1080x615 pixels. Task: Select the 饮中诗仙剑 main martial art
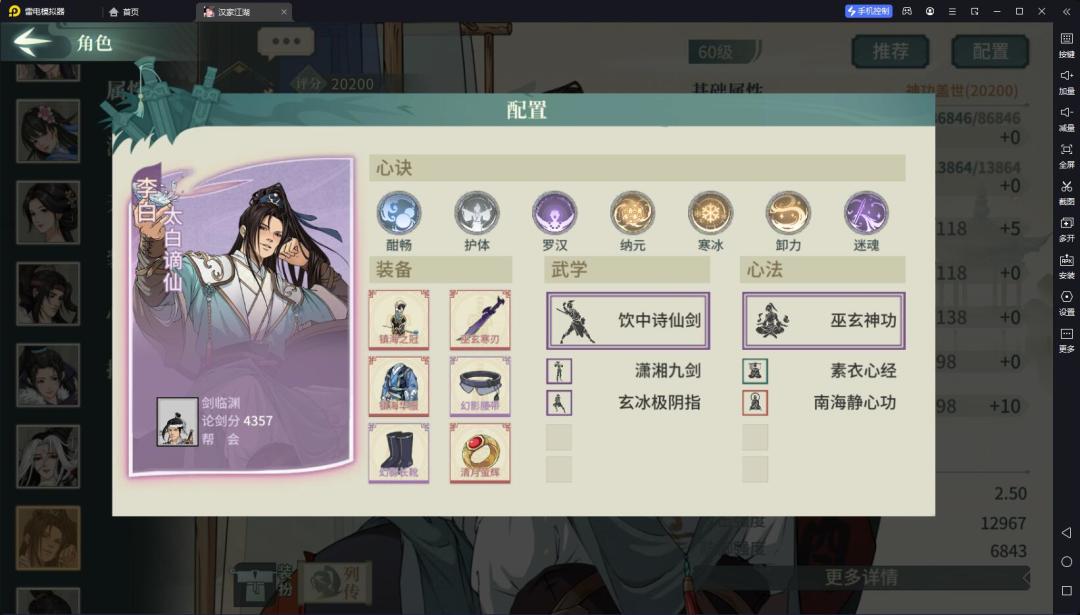coord(628,320)
